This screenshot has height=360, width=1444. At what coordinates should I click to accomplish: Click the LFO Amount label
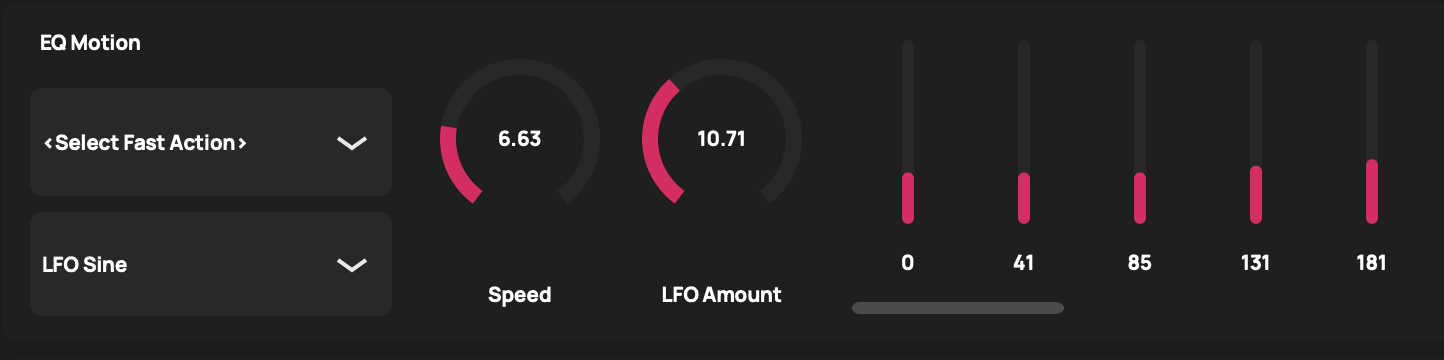[x=721, y=295]
